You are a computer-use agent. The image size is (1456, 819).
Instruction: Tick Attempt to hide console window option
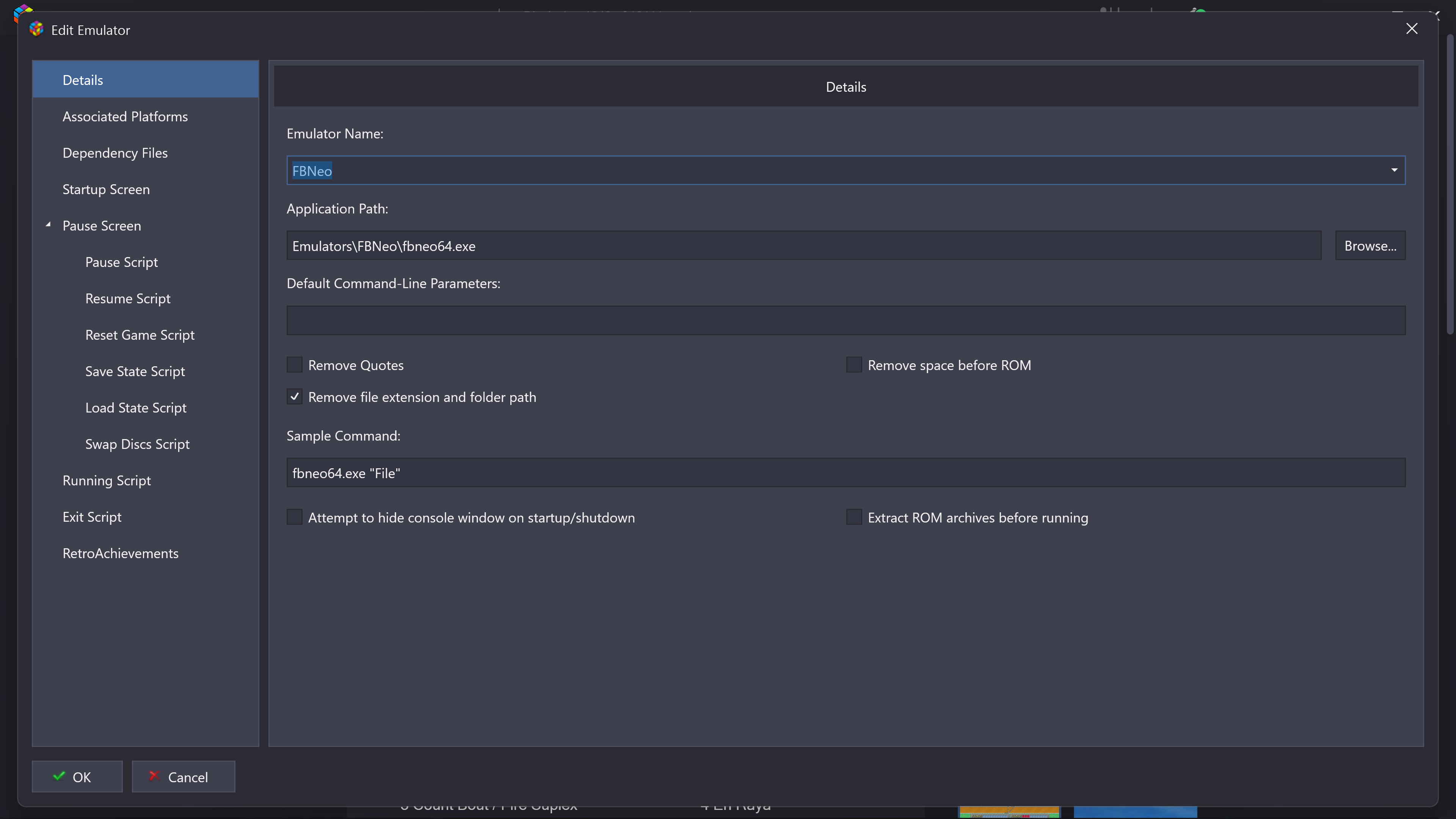click(295, 517)
